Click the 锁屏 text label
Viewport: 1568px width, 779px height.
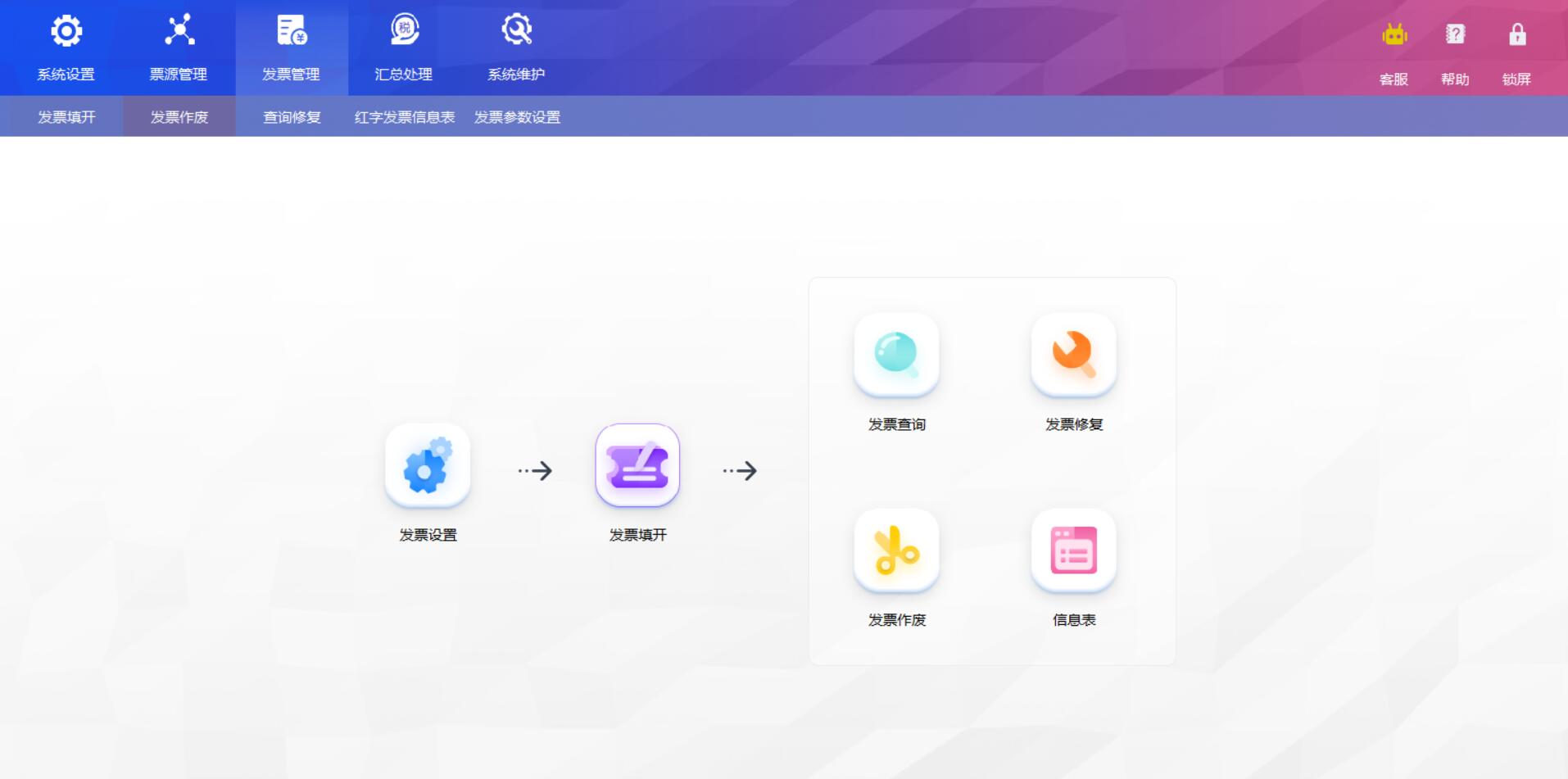click(x=1516, y=79)
